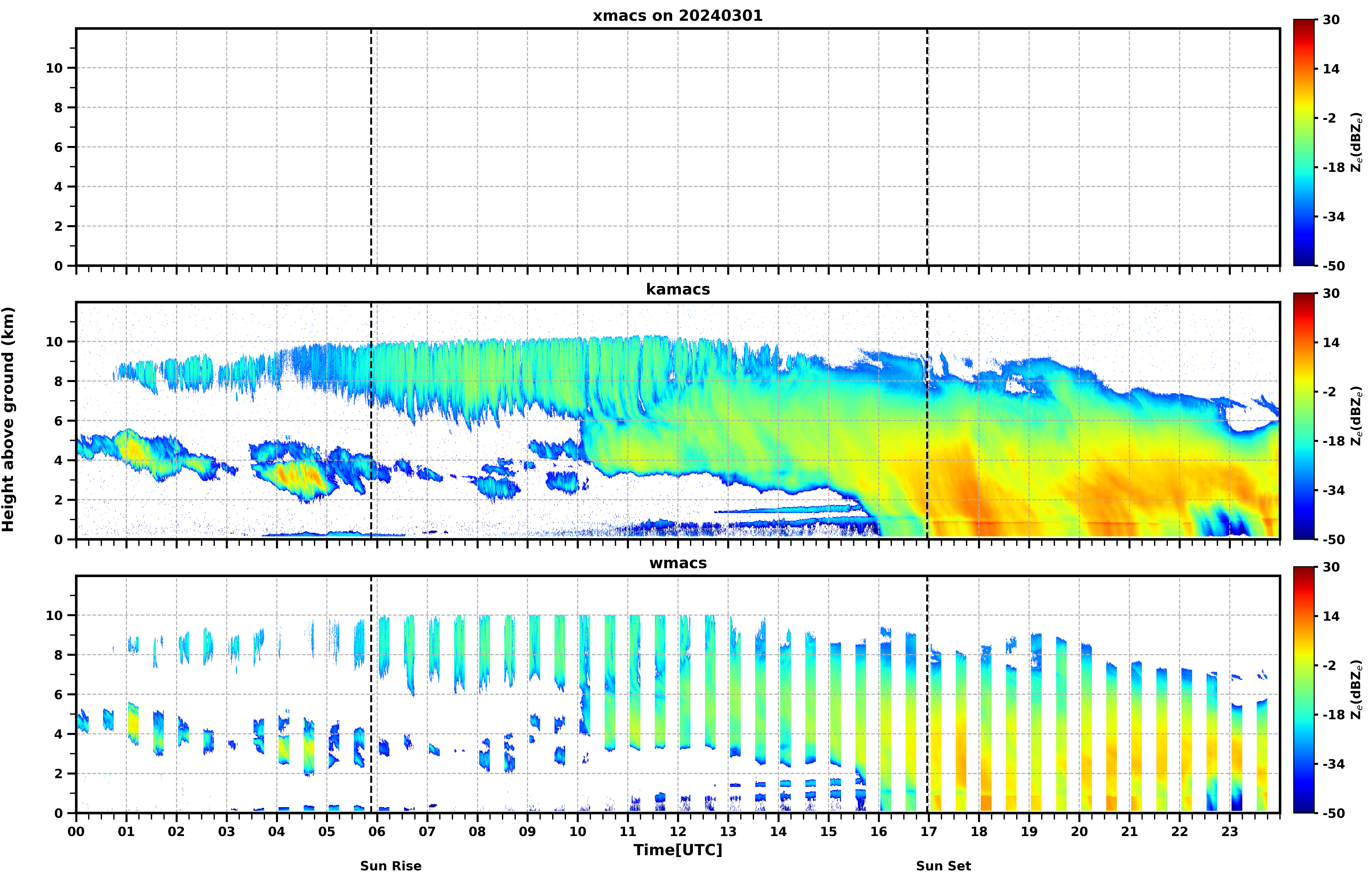
Task: Click the 'Sun Rise' label below the time axis
Action: click(391, 866)
